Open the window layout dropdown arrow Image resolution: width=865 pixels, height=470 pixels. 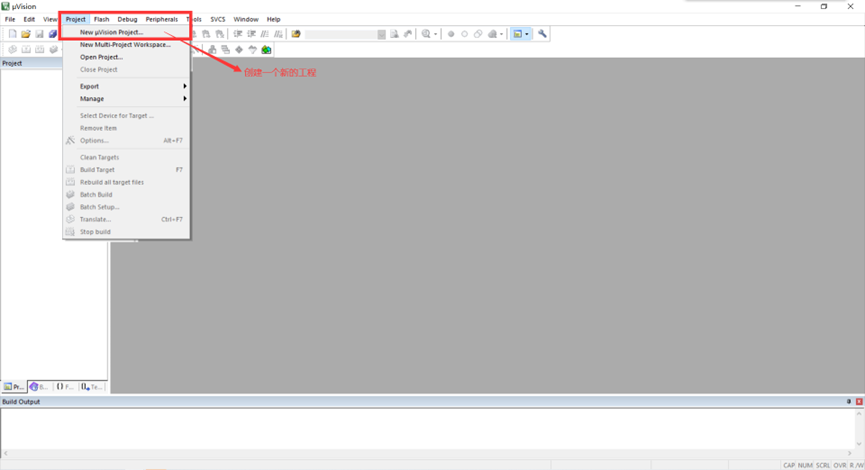coord(527,34)
